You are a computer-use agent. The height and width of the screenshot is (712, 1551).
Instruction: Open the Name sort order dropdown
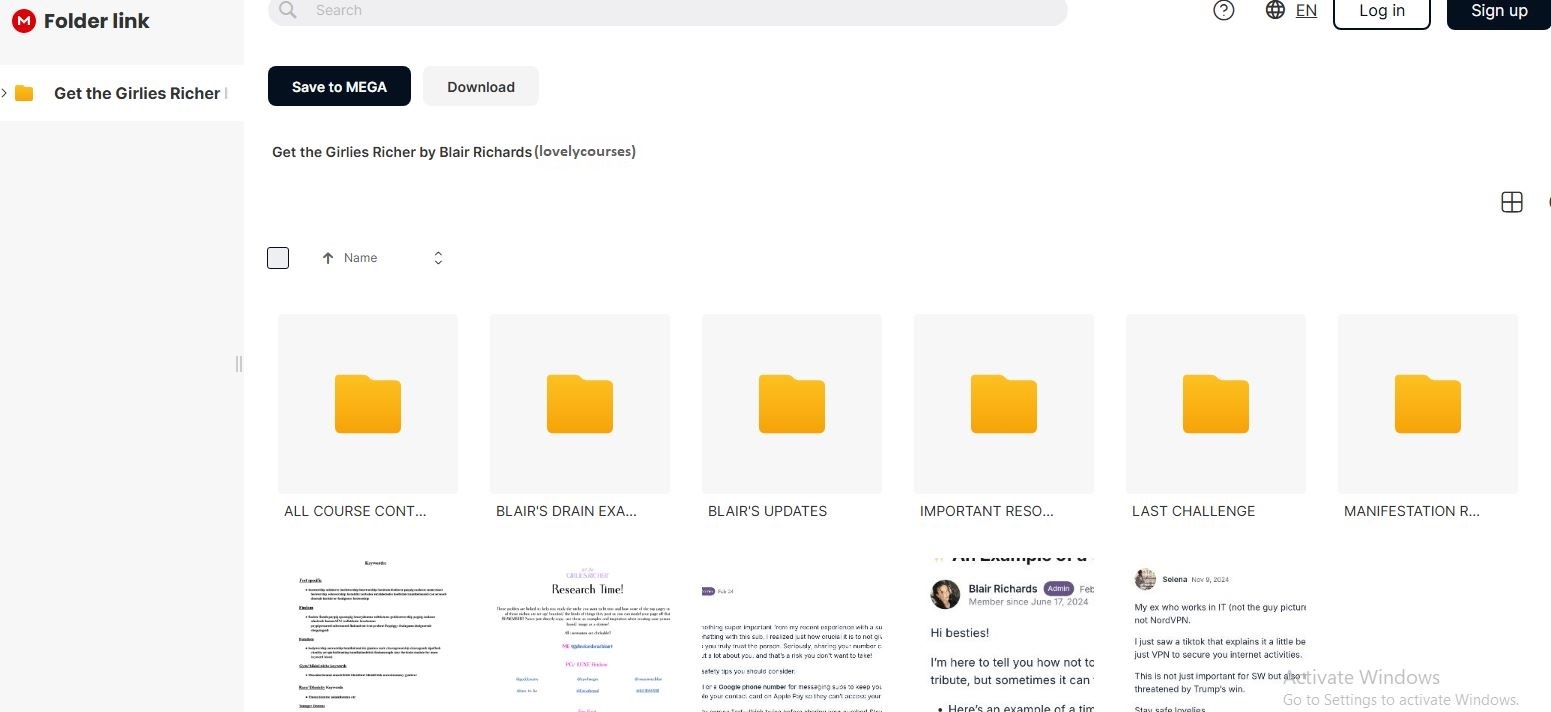click(x=438, y=258)
